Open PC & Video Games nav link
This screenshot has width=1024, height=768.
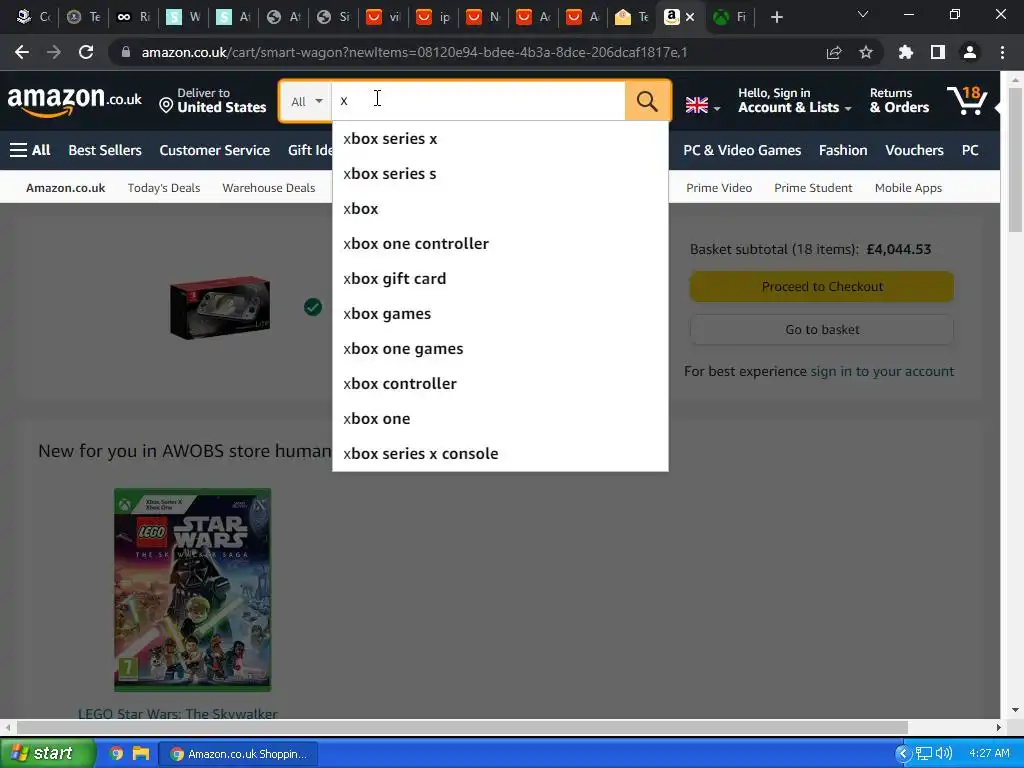coord(742,150)
